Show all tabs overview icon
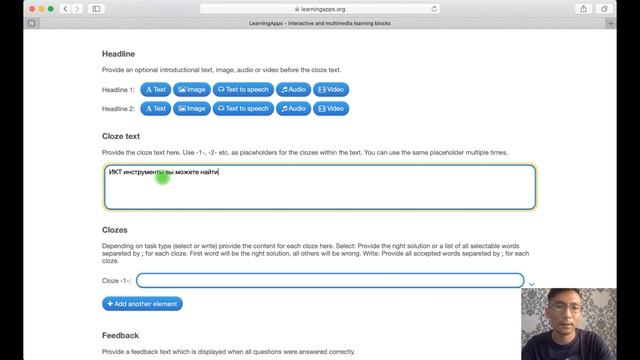The width and height of the screenshot is (640, 360). point(604,9)
